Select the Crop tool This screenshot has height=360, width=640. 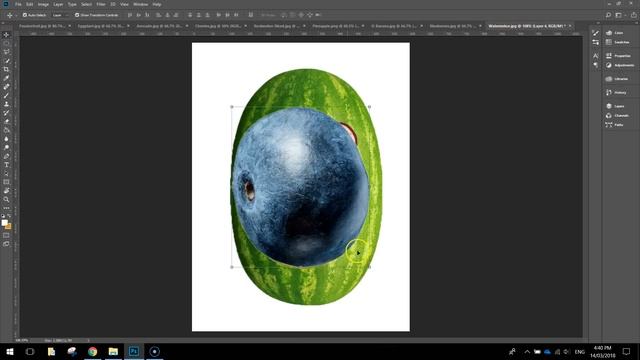(6, 69)
